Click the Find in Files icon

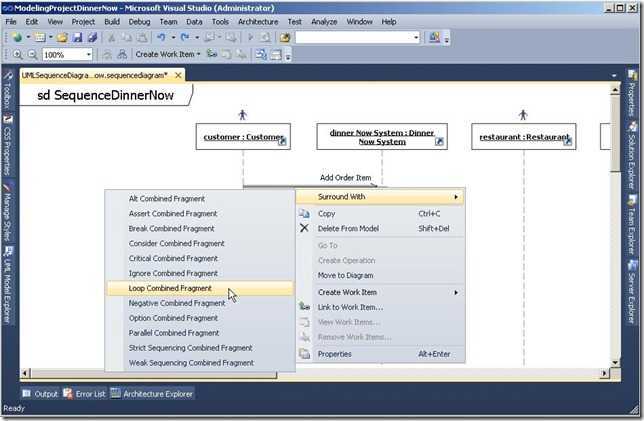[285, 38]
